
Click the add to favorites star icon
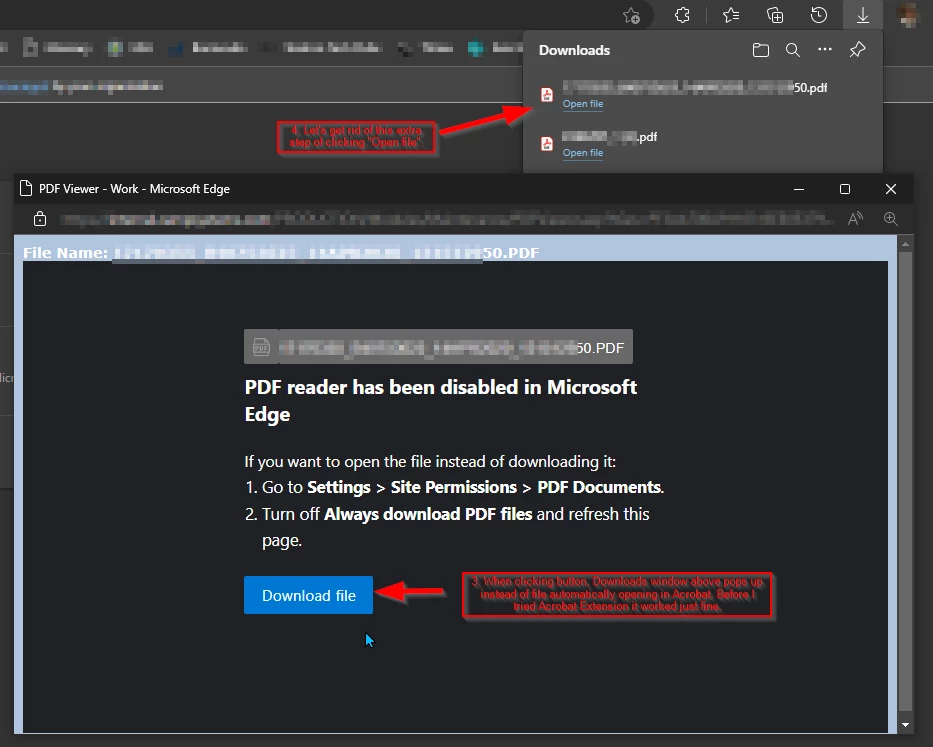[x=631, y=15]
